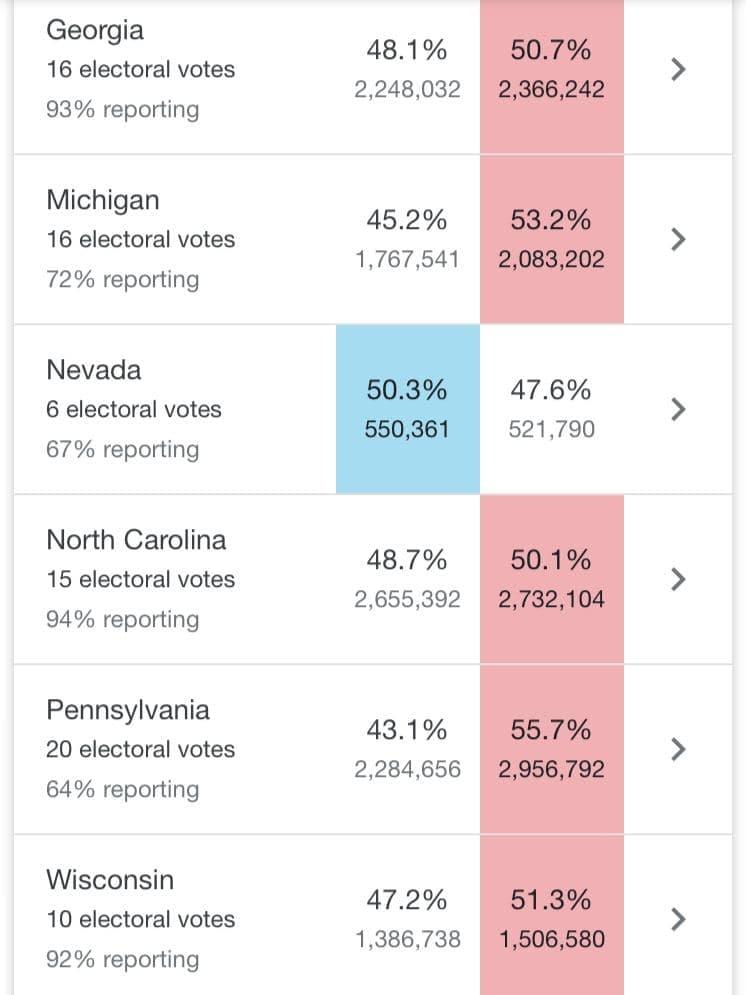746x995 pixels.
Task: Click the Pennsylvania row chevron
Action: (x=678, y=749)
